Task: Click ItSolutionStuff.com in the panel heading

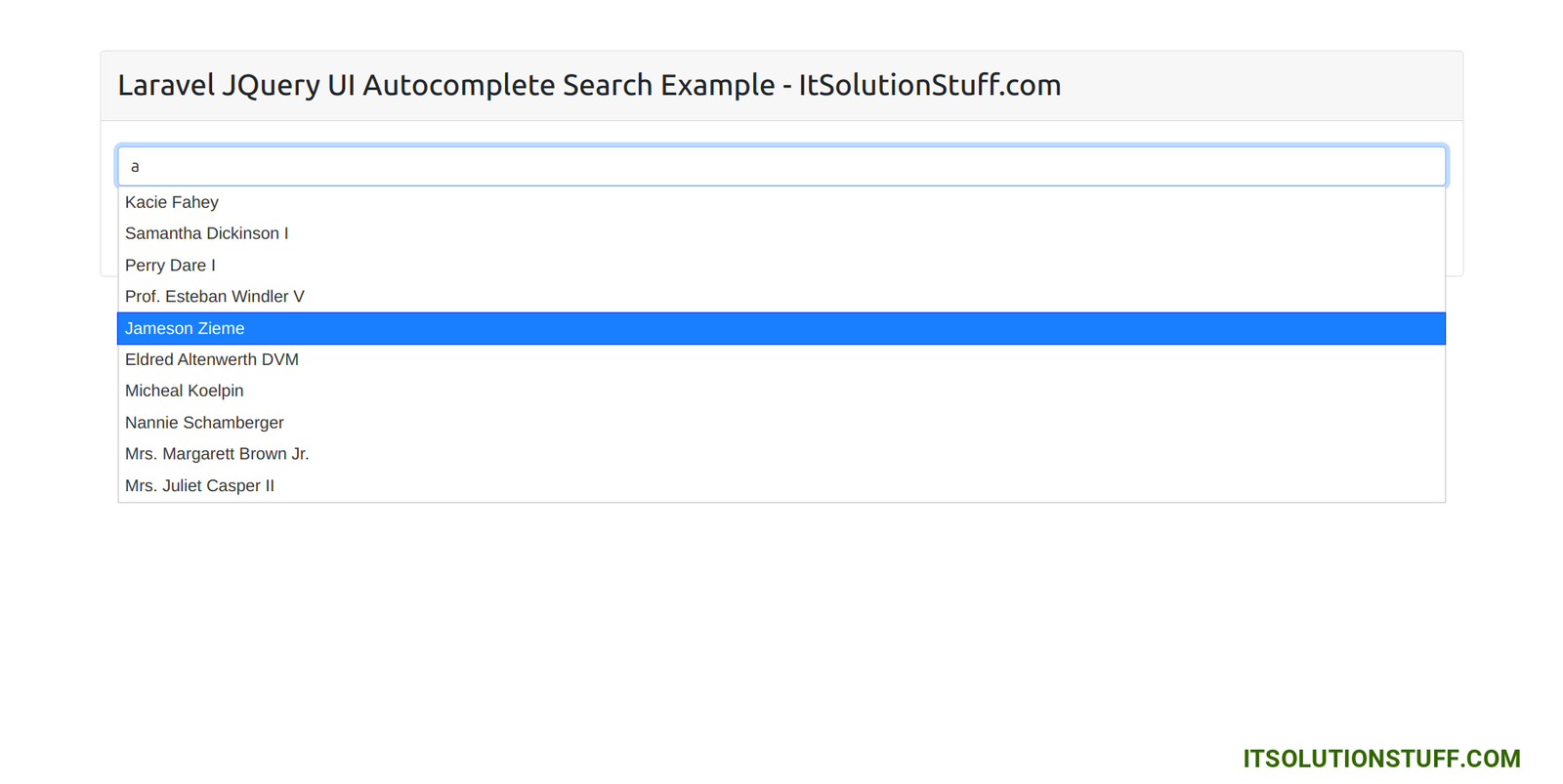Action: [929, 86]
